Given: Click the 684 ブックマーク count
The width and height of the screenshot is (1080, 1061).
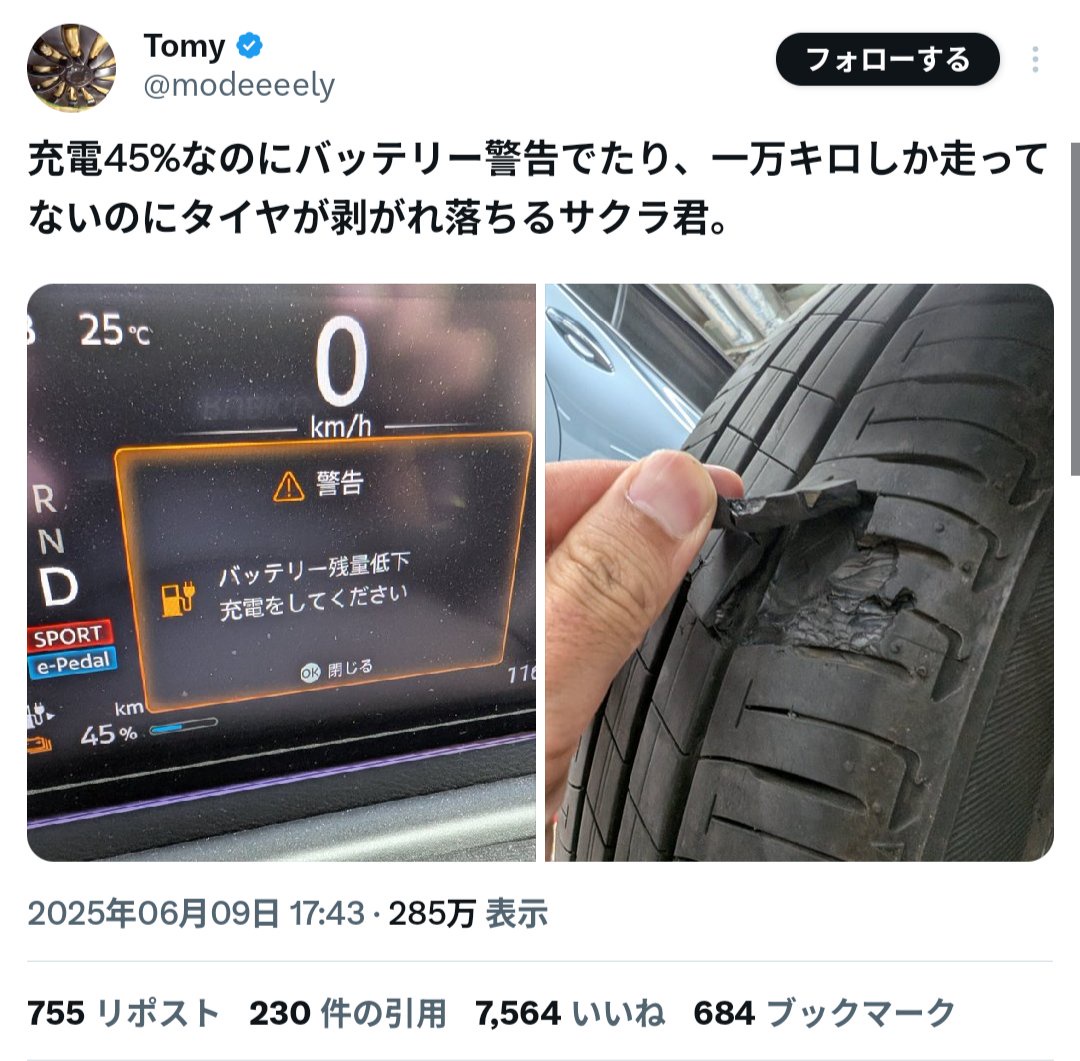Looking at the screenshot, I should click(x=824, y=1013).
